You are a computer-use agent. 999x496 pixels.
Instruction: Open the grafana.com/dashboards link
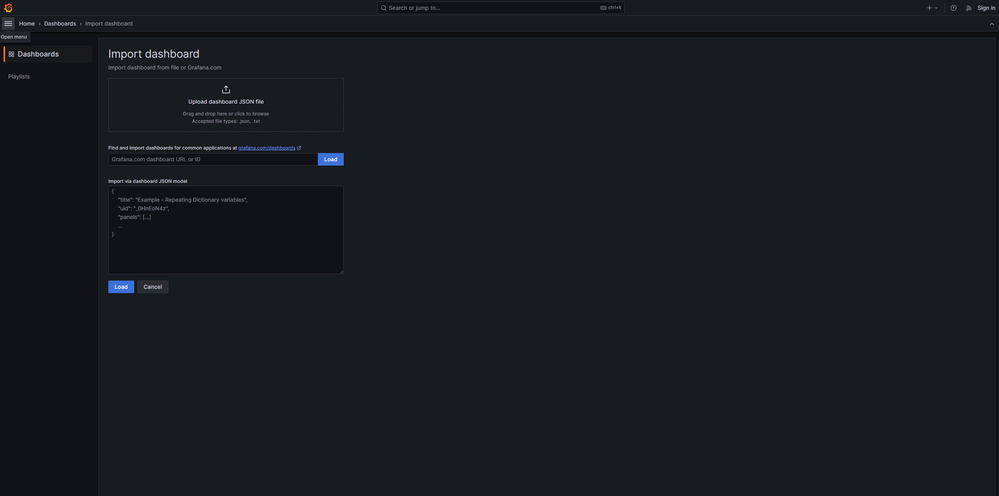click(267, 148)
